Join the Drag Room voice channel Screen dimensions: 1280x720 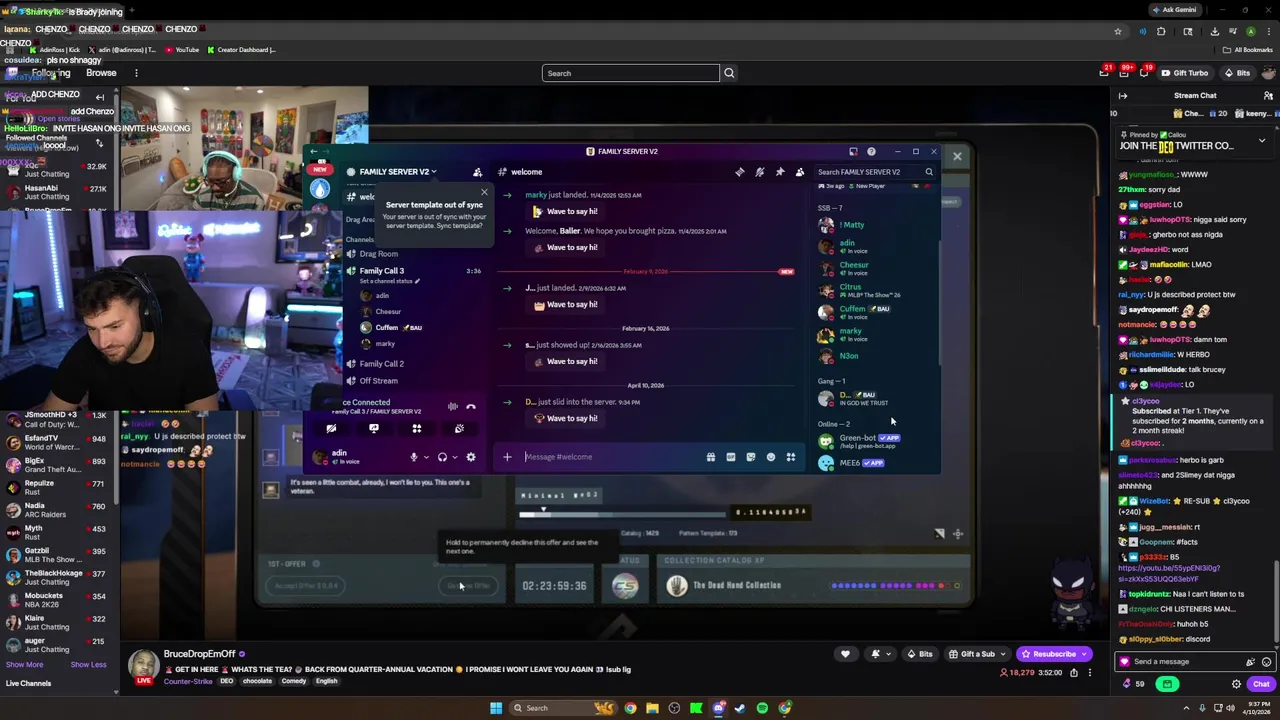378,254
